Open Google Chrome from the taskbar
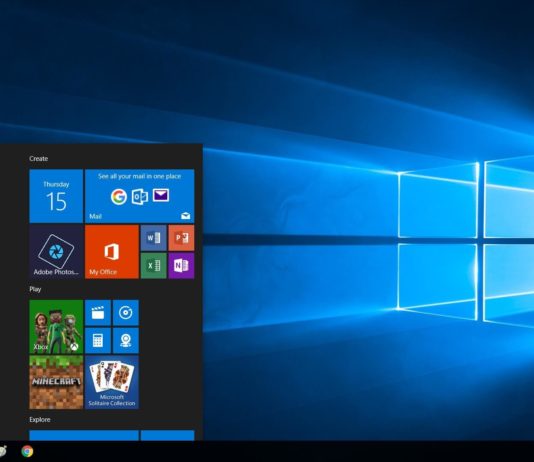 pyautogui.click(x=27, y=451)
